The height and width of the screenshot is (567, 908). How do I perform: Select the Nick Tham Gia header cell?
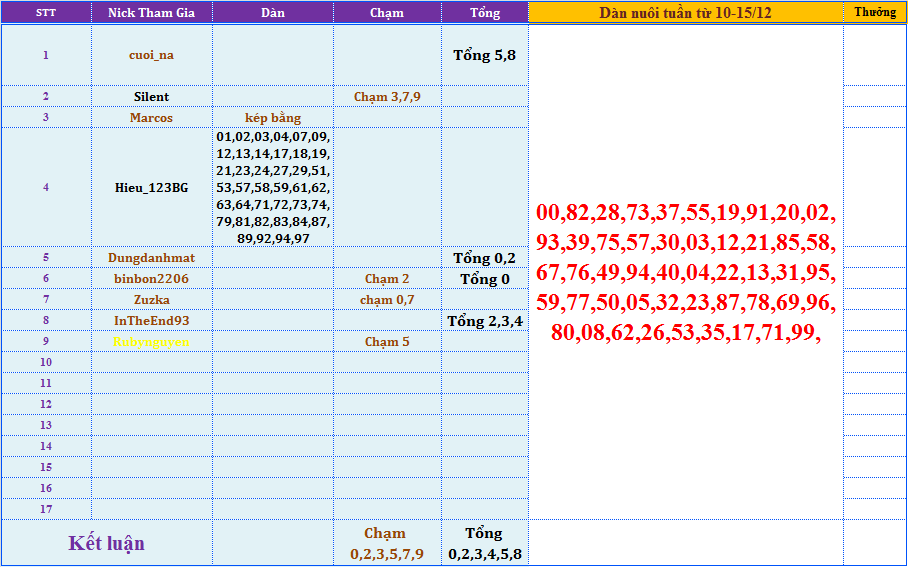[x=151, y=13]
